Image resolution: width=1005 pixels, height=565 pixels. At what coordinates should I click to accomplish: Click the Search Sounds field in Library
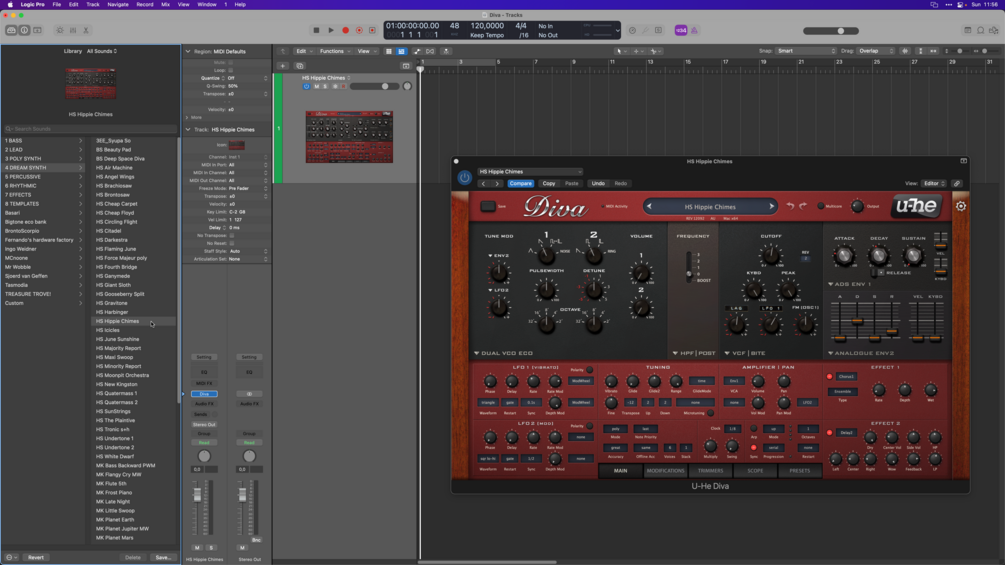[x=90, y=129]
